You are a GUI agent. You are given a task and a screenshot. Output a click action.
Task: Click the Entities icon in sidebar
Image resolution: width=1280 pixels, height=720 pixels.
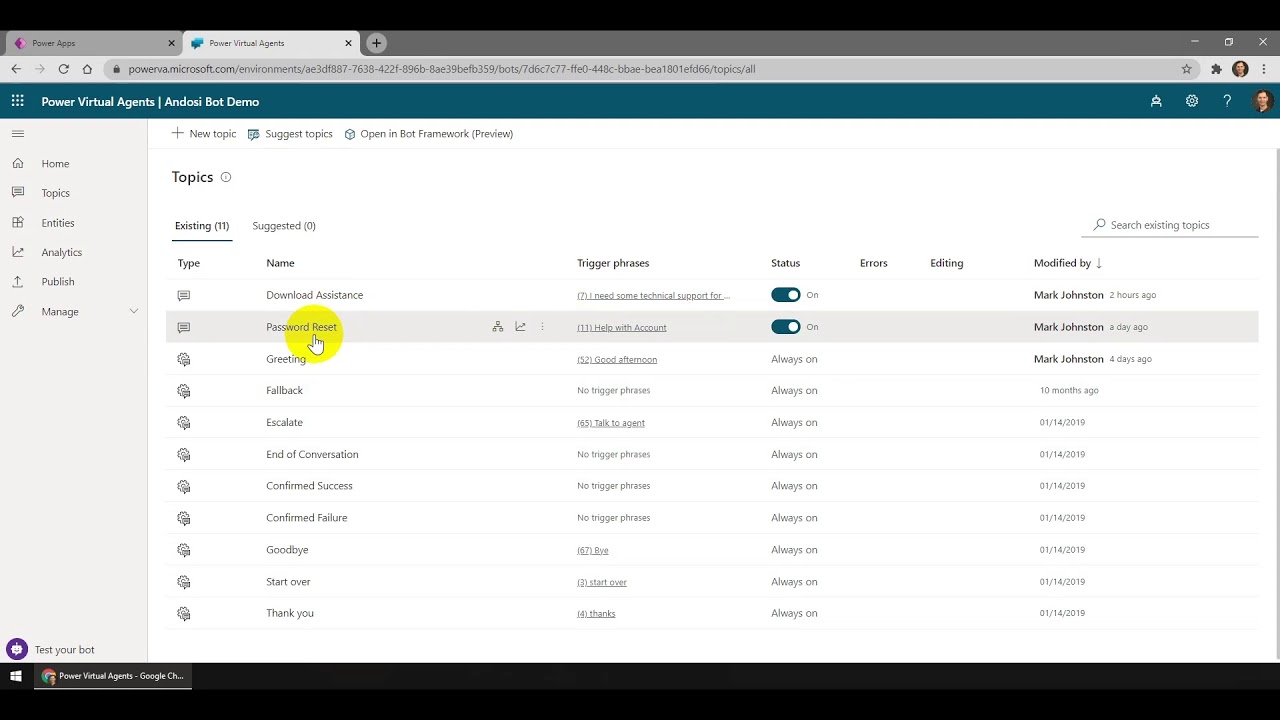17,222
